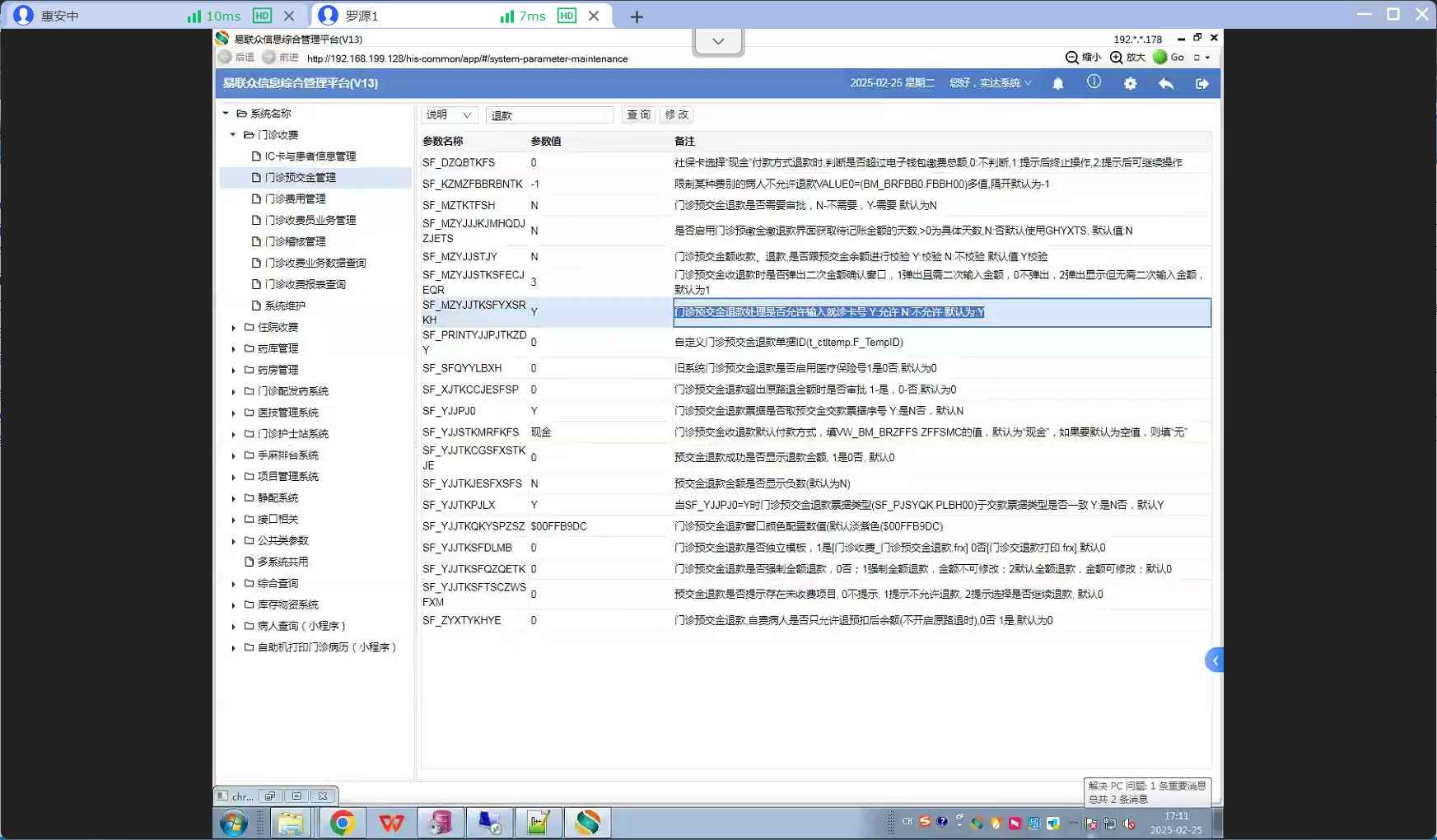Sort by the 参数名称 column header
1437x840 pixels.
pyautogui.click(x=443, y=142)
